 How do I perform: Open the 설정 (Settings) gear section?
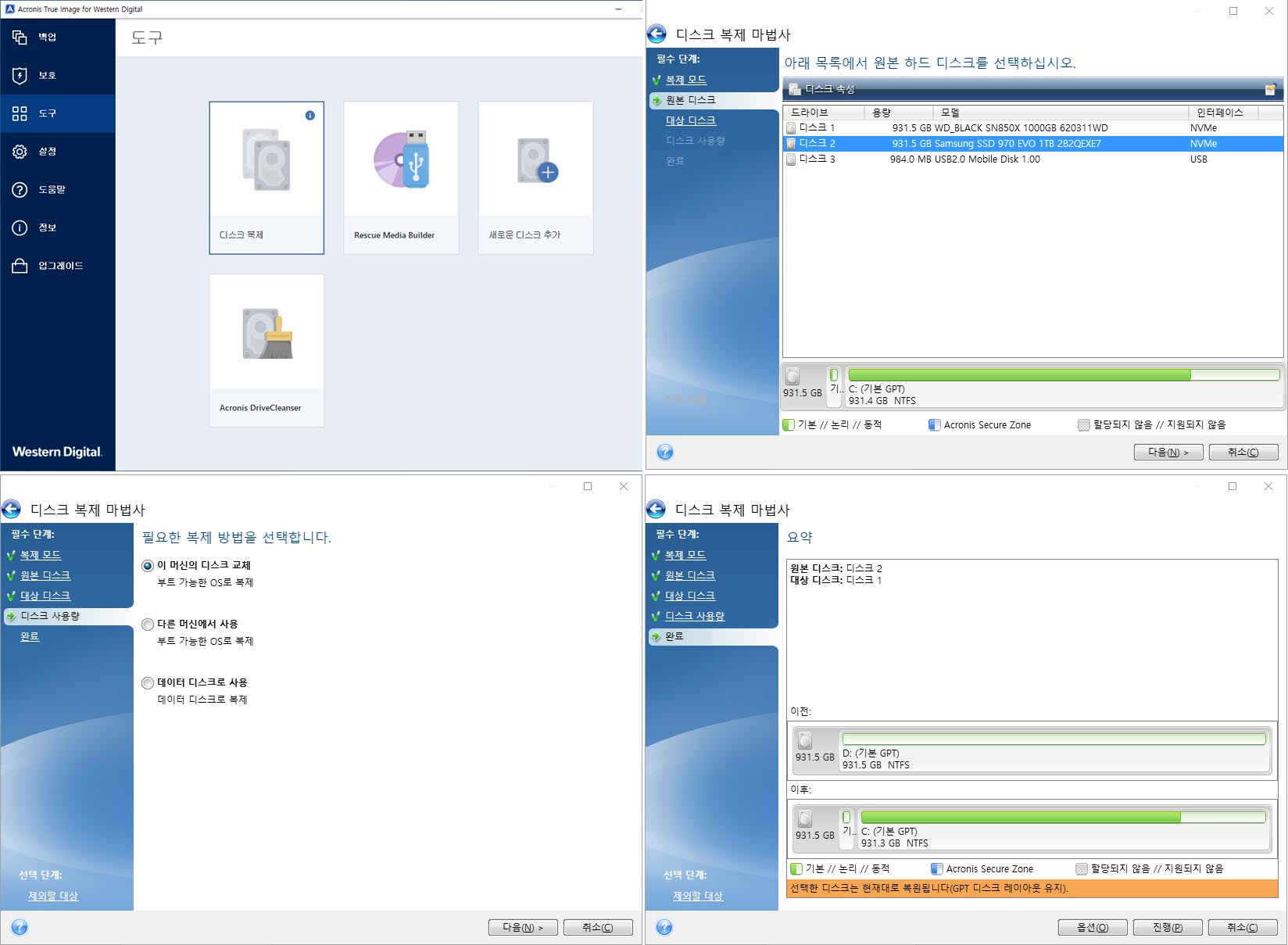[57, 152]
